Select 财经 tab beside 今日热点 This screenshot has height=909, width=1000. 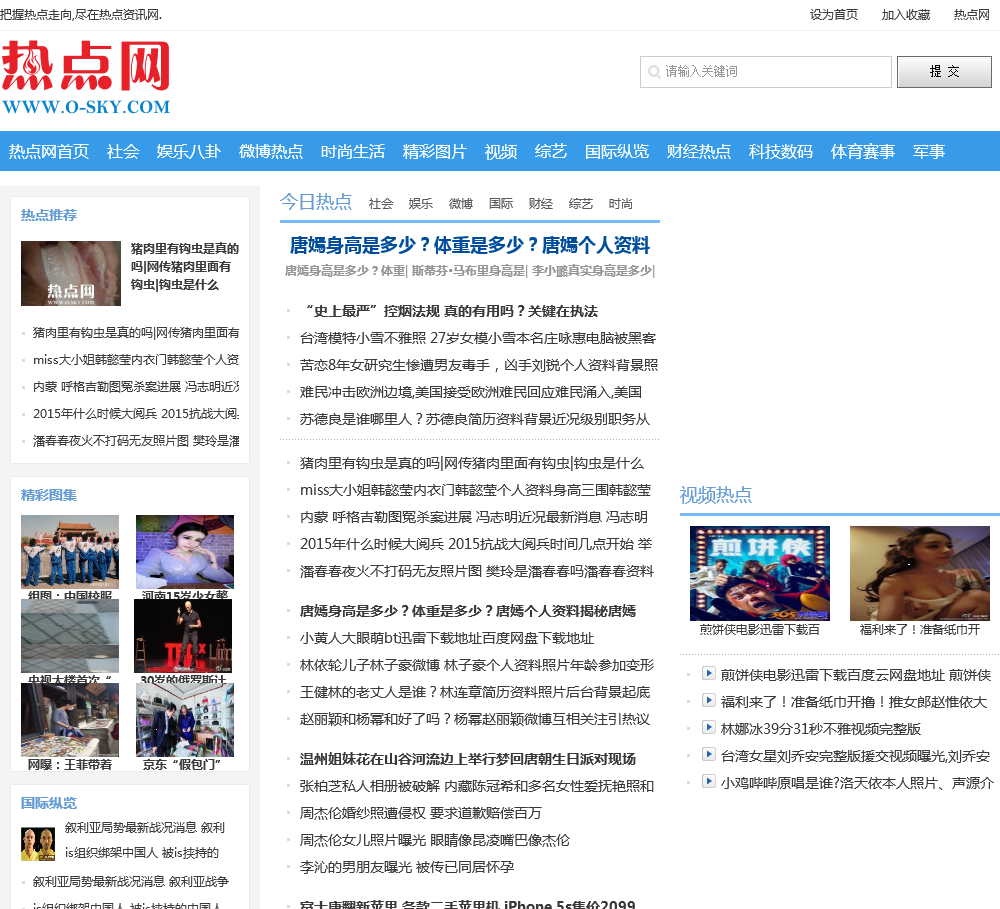click(541, 203)
